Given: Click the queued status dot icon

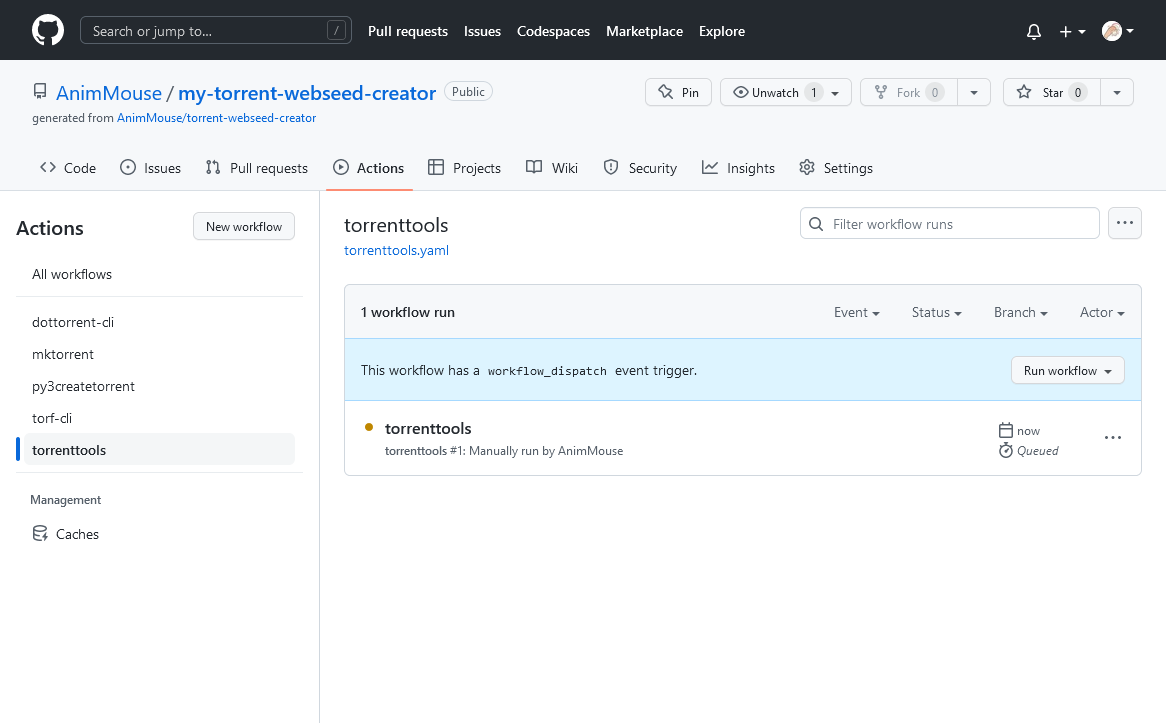Looking at the screenshot, I should pyautogui.click(x=369, y=427).
